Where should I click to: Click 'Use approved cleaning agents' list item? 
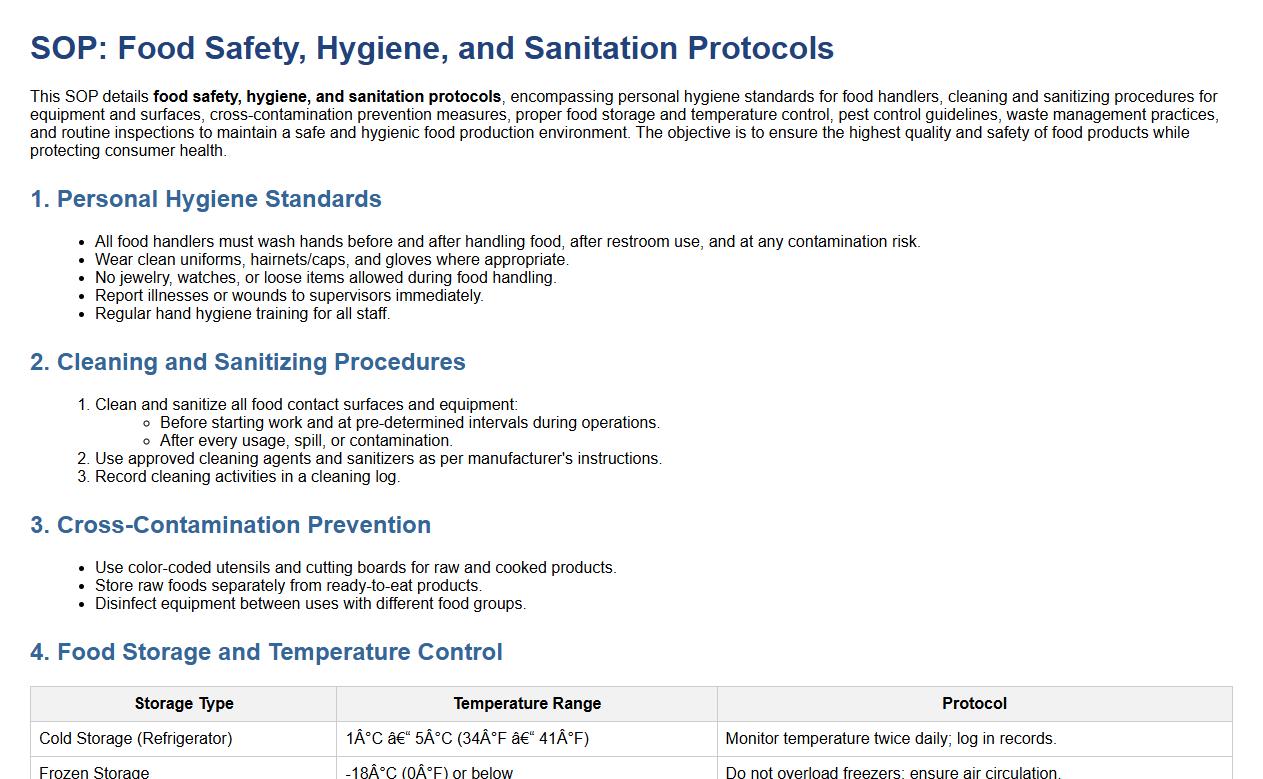click(378, 458)
